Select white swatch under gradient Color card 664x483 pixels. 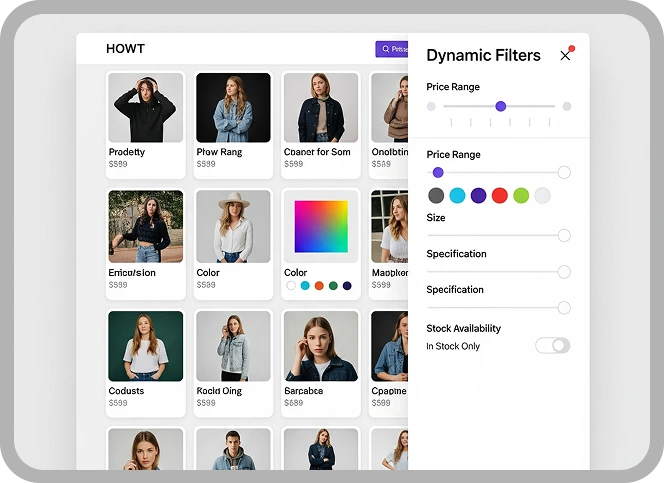point(291,286)
